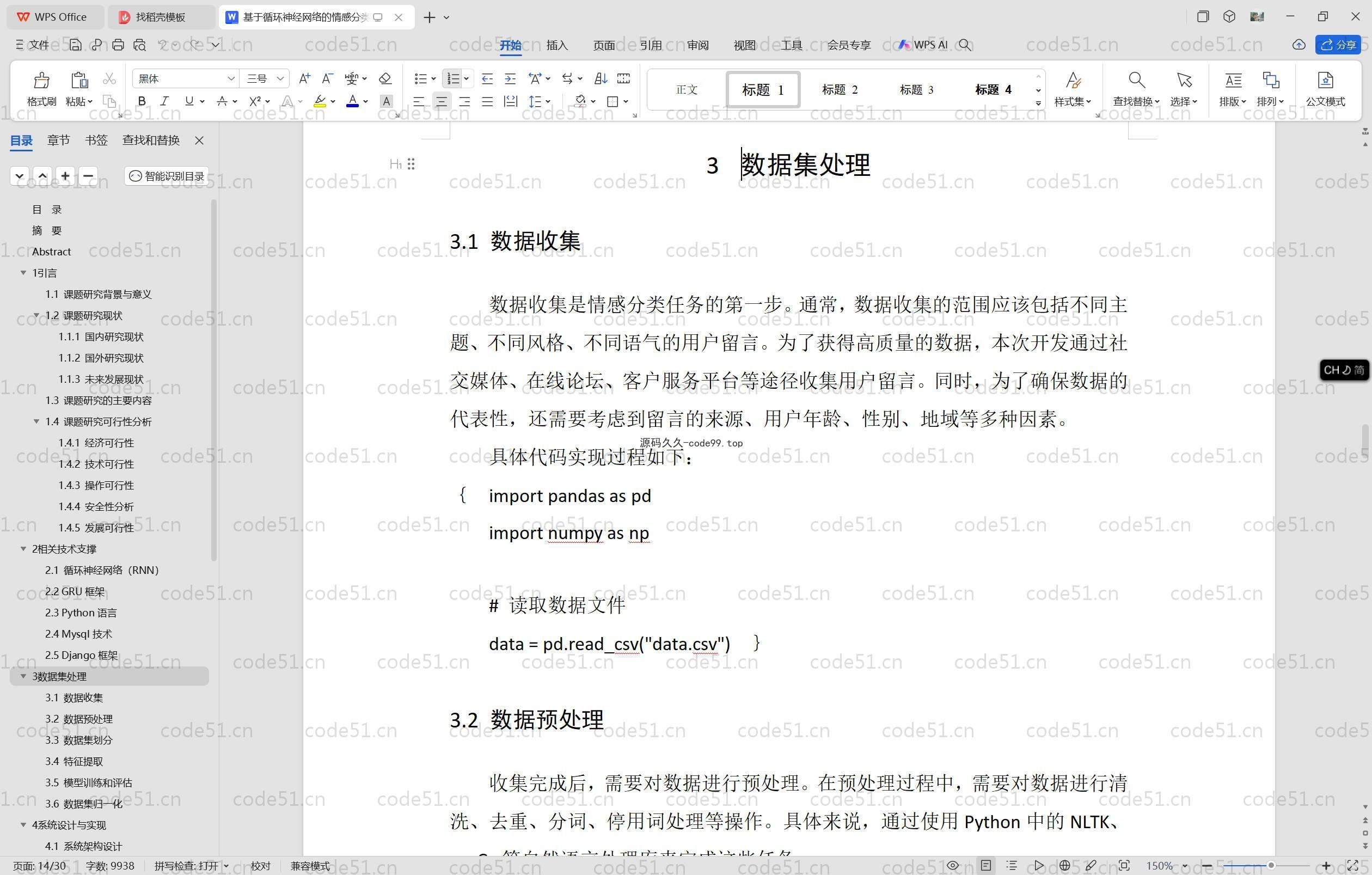Click the numbered list icon
This screenshot has width=1372, height=875.
point(454,78)
